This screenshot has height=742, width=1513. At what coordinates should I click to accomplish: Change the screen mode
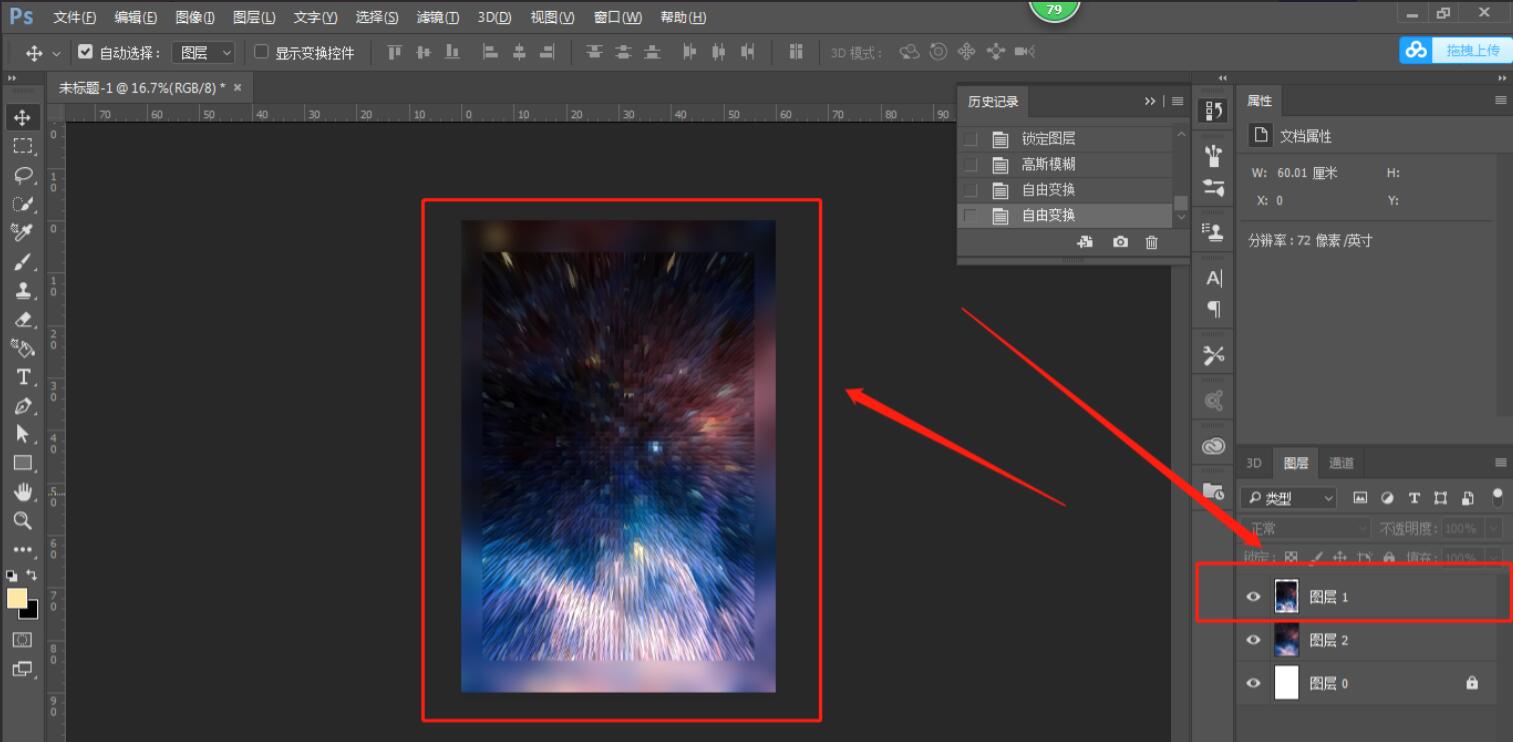(x=23, y=669)
